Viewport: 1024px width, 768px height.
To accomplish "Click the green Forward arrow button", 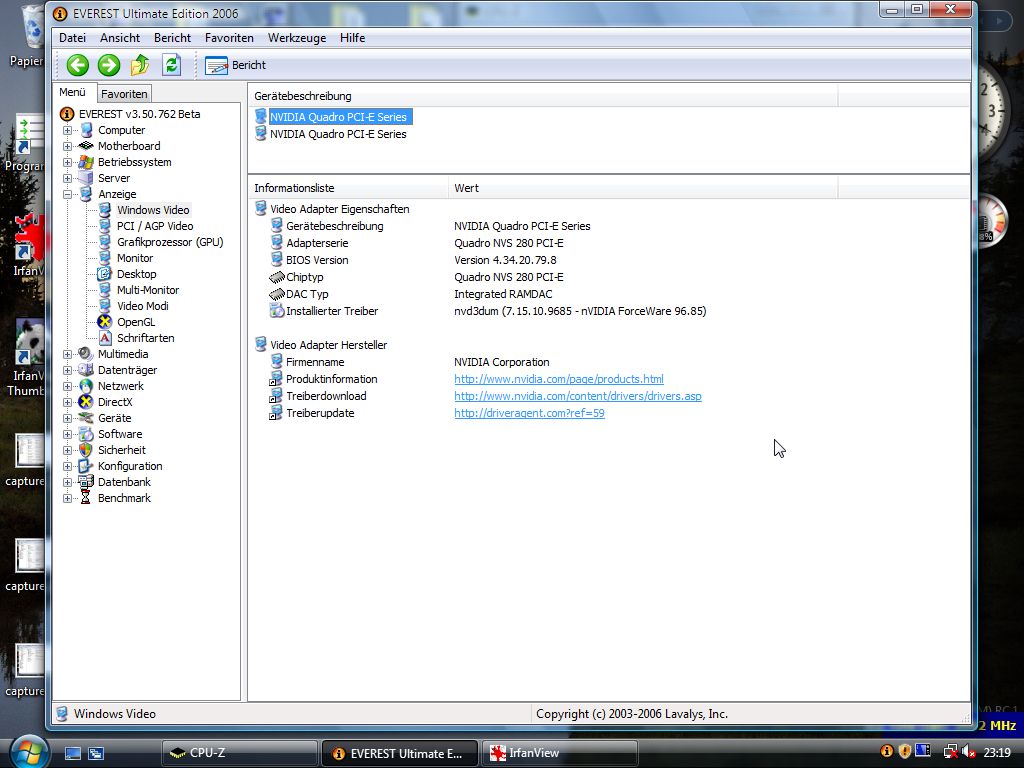I will 109,65.
